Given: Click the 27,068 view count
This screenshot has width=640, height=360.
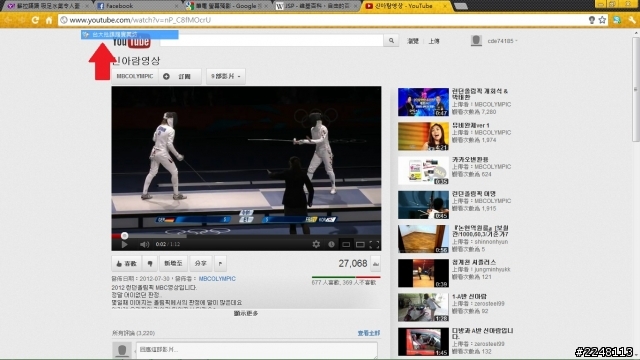Looking at the screenshot, I should (353, 264).
